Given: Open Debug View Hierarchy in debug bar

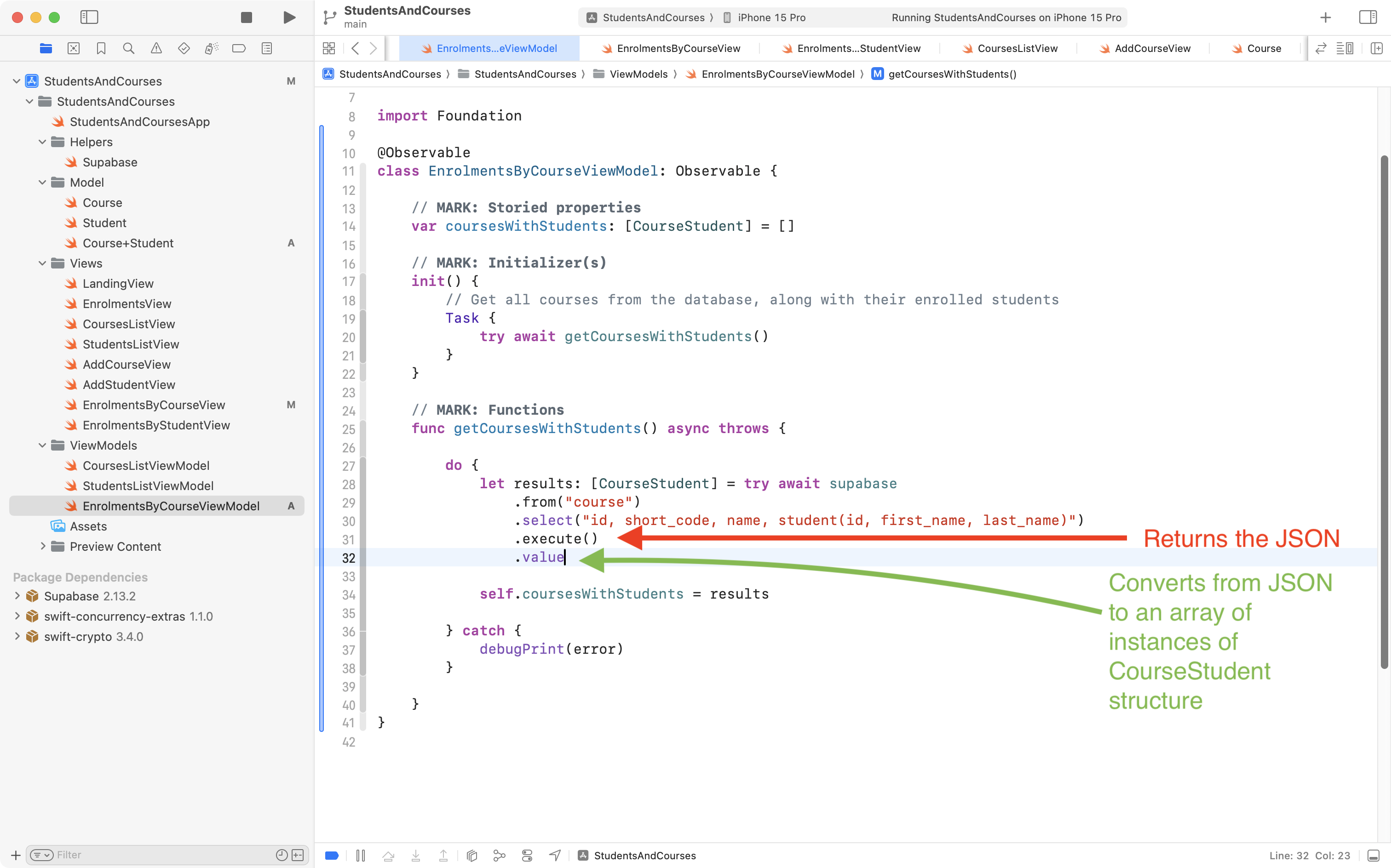Looking at the screenshot, I should coord(471,856).
